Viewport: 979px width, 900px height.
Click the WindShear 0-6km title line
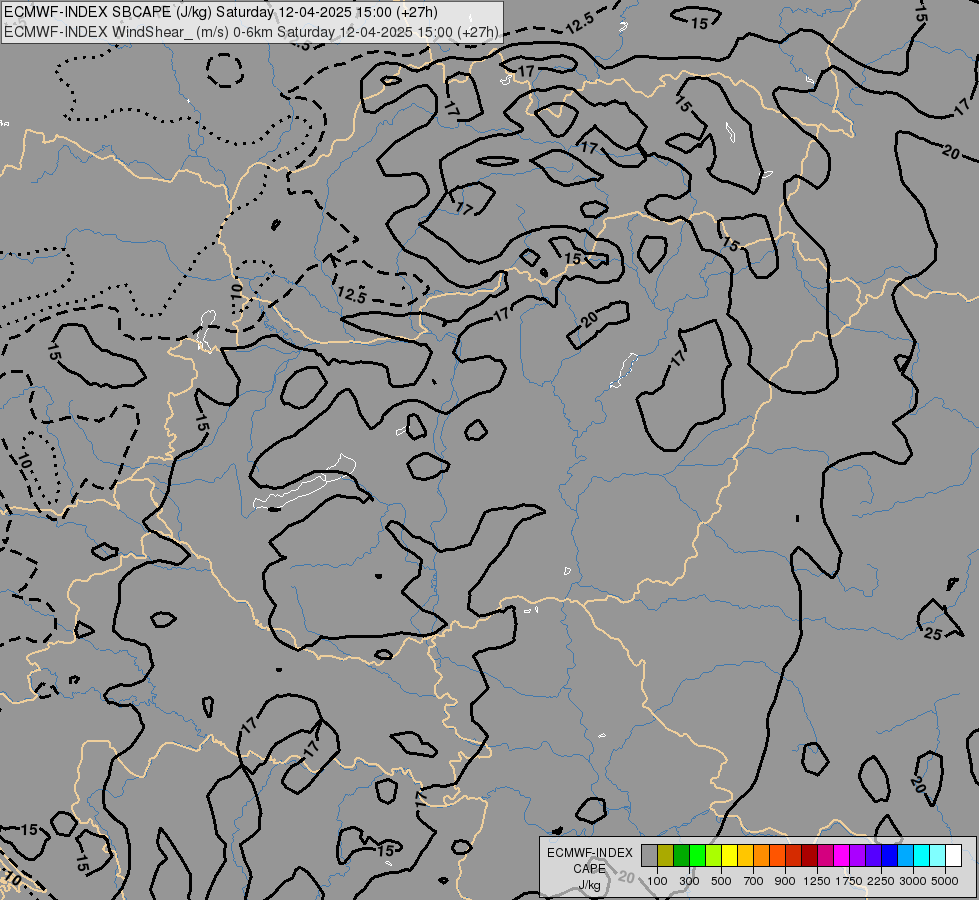coord(251,32)
